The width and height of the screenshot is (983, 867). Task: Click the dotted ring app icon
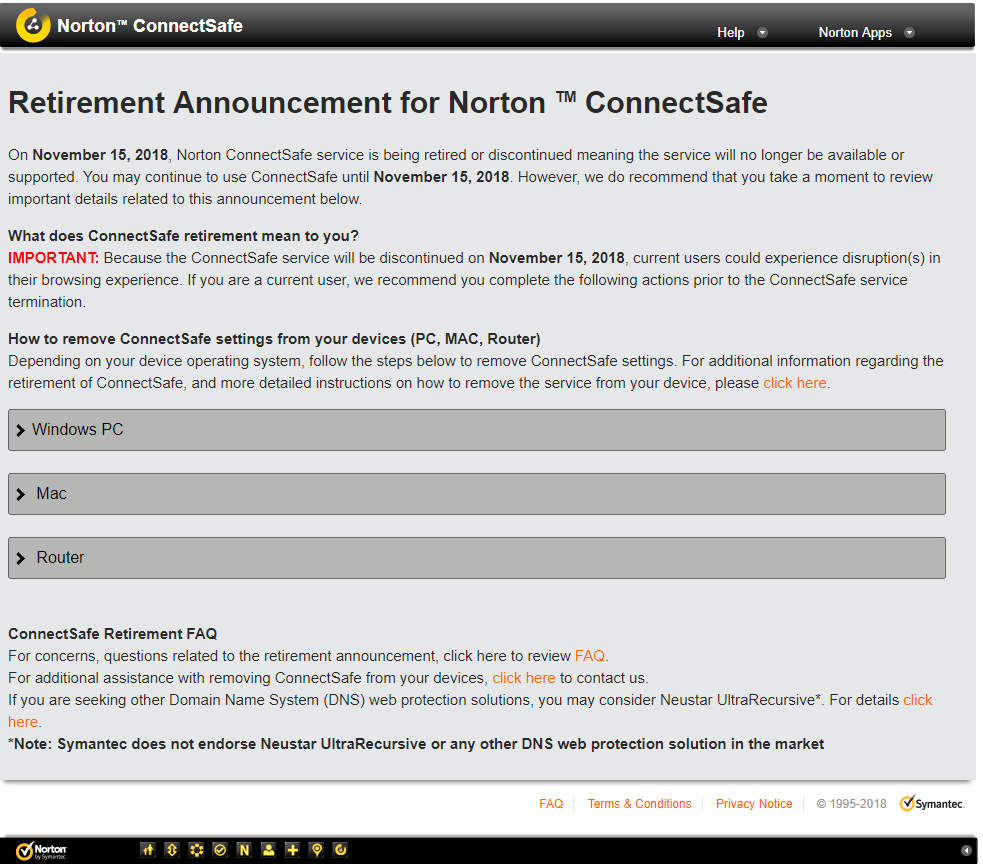click(x=196, y=850)
